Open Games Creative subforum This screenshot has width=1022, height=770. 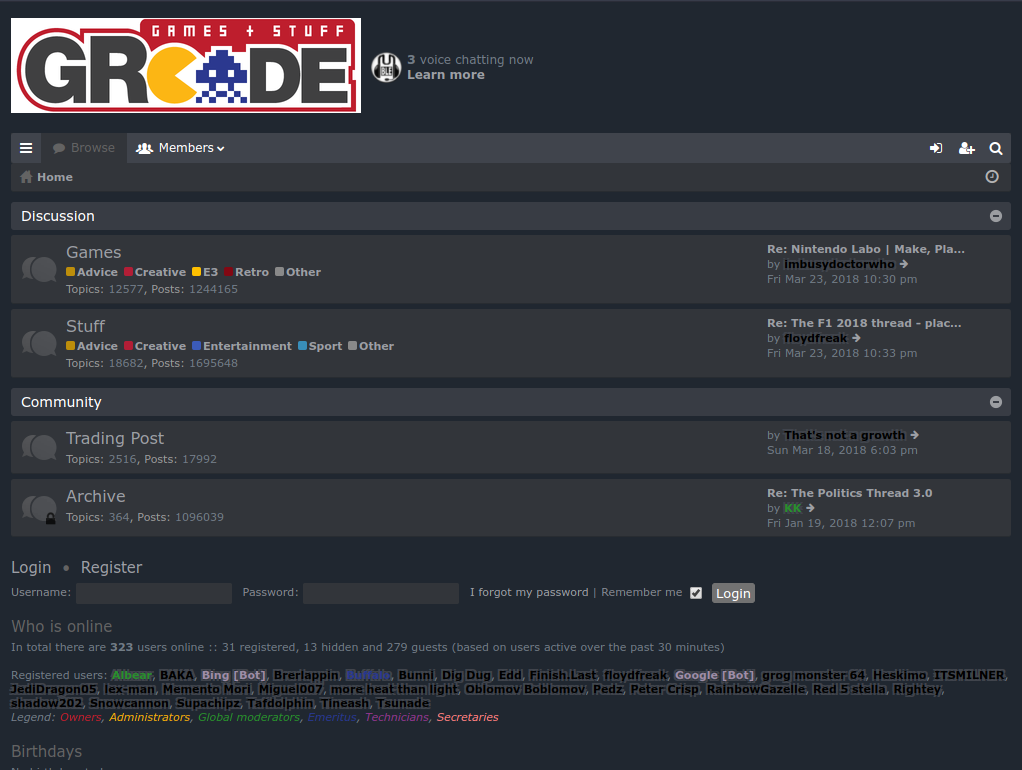pos(155,272)
